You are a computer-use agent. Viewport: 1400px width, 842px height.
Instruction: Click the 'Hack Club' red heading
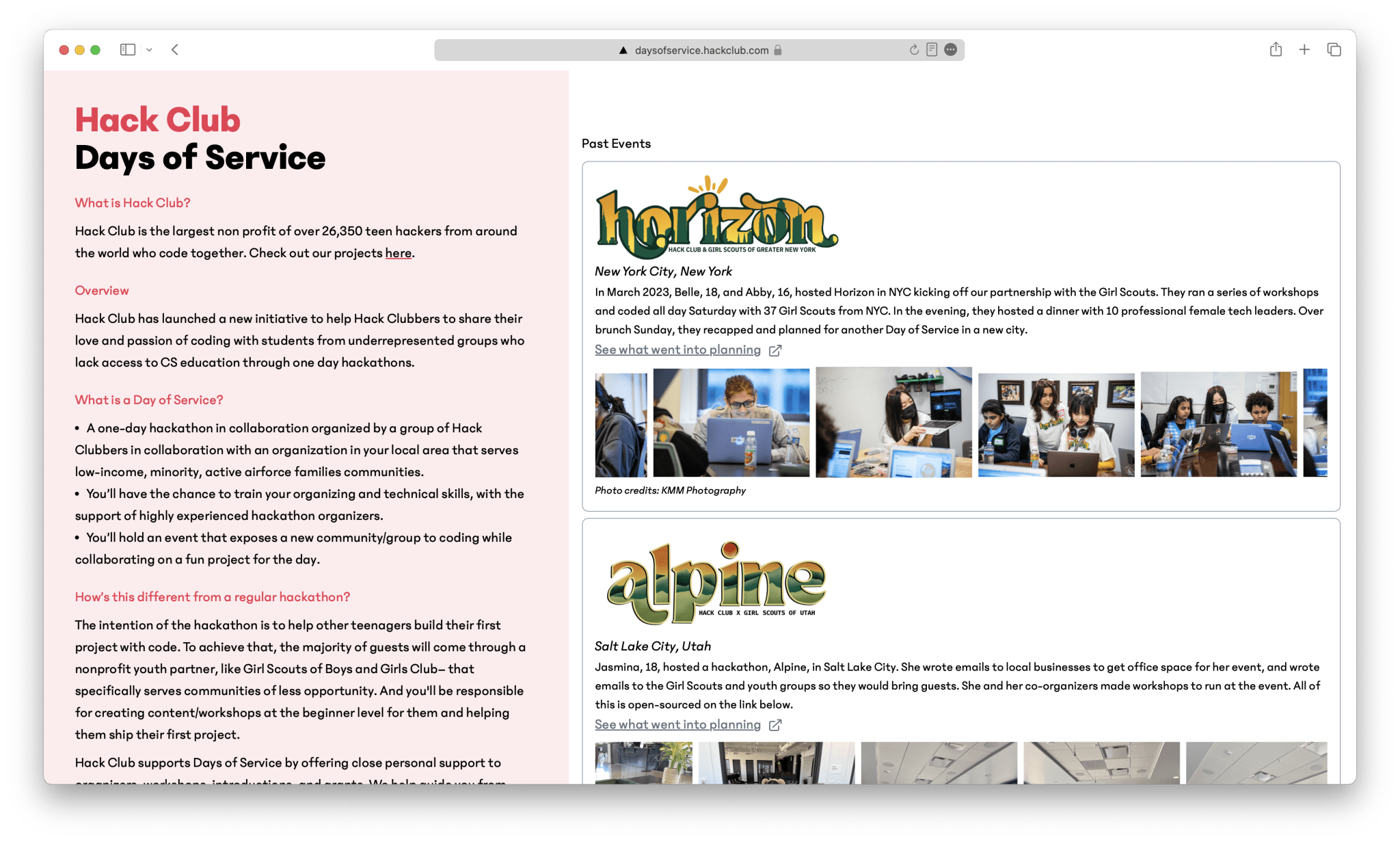pos(158,120)
